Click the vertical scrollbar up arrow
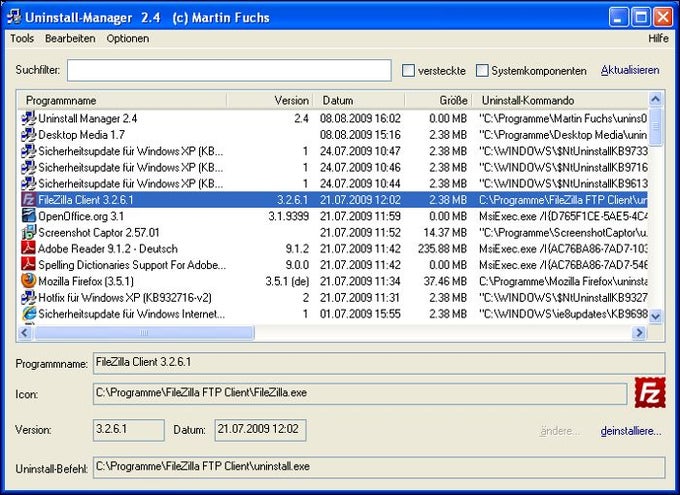Screen dimensions: 680x495 pyautogui.click(x=656, y=99)
